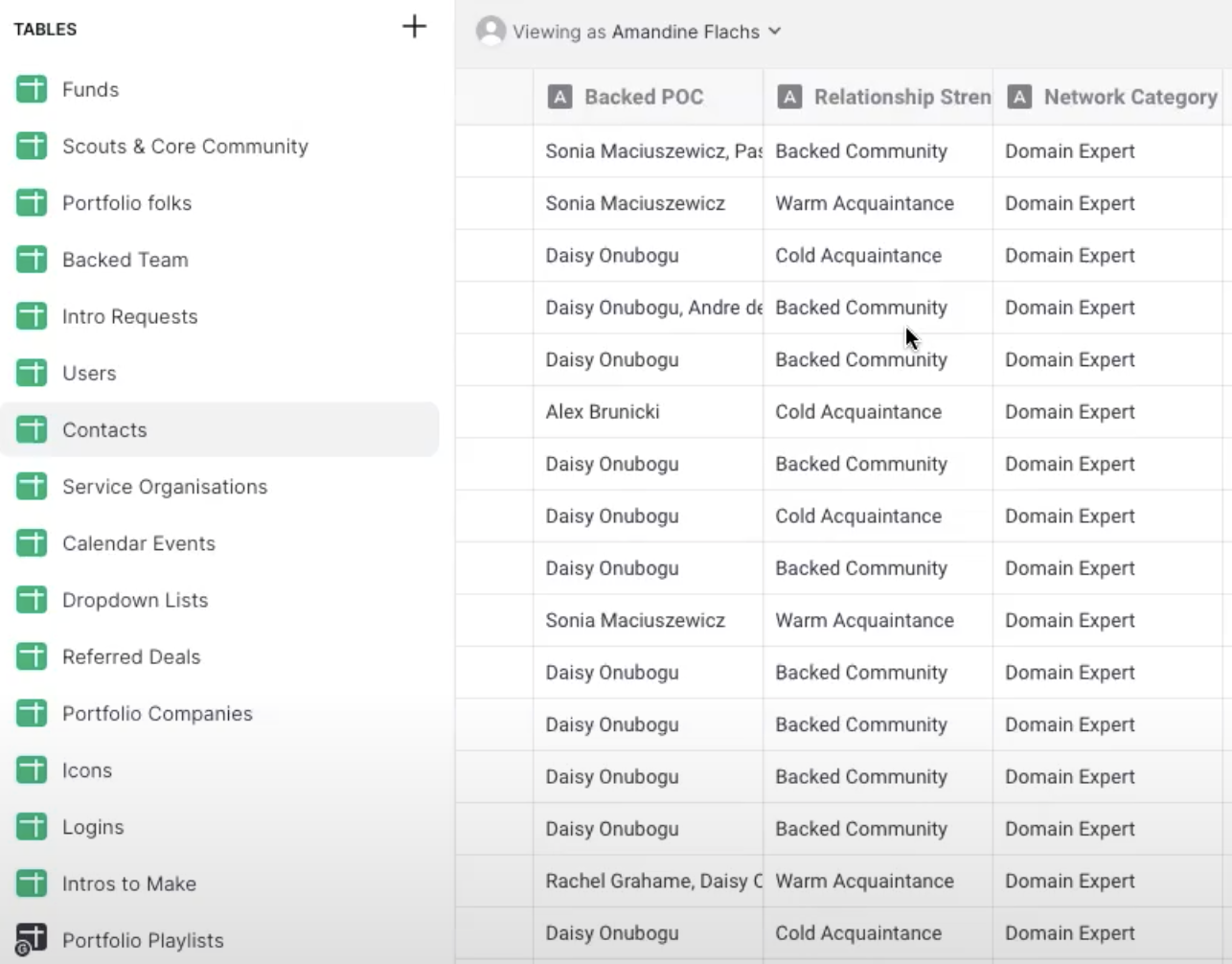Switch to the Backed Team table
Image resolution: width=1232 pixels, height=964 pixels.
click(x=125, y=259)
